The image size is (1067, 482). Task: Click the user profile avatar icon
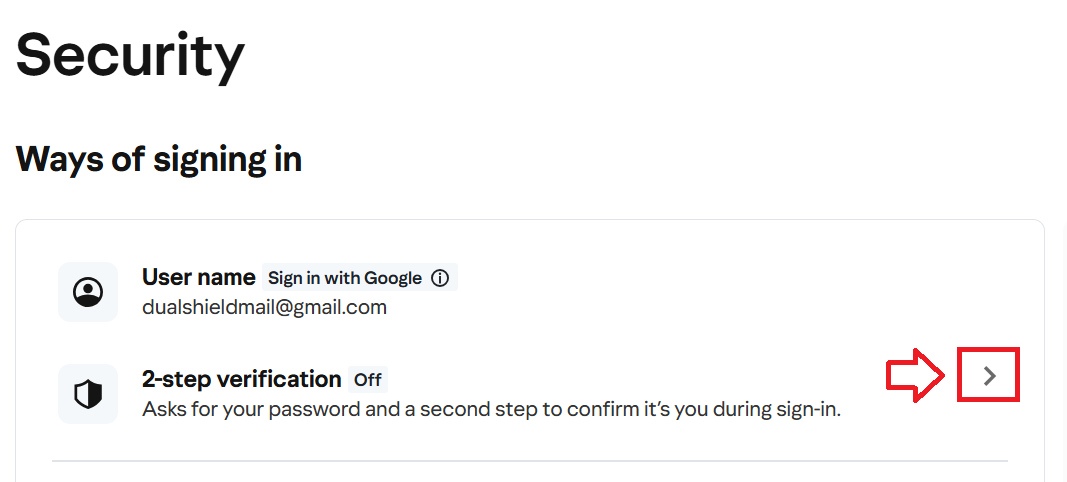[x=88, y=292]
